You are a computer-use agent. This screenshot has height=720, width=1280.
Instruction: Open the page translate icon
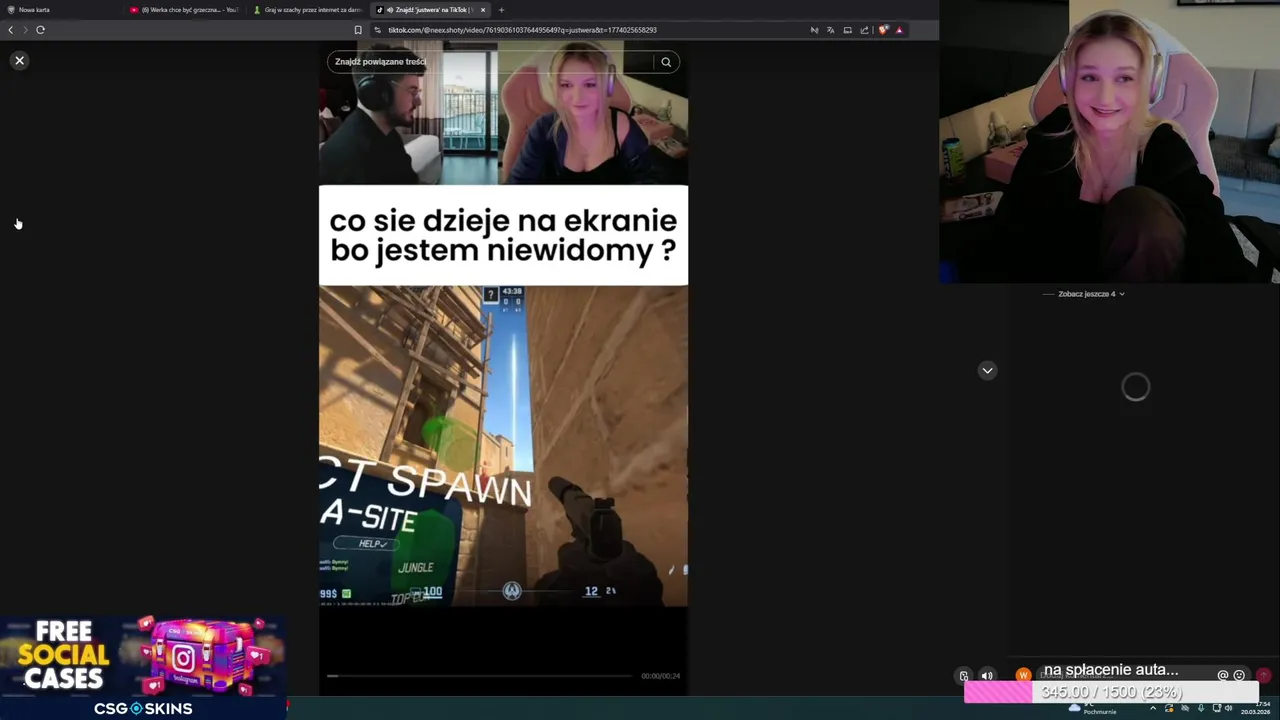830,30
